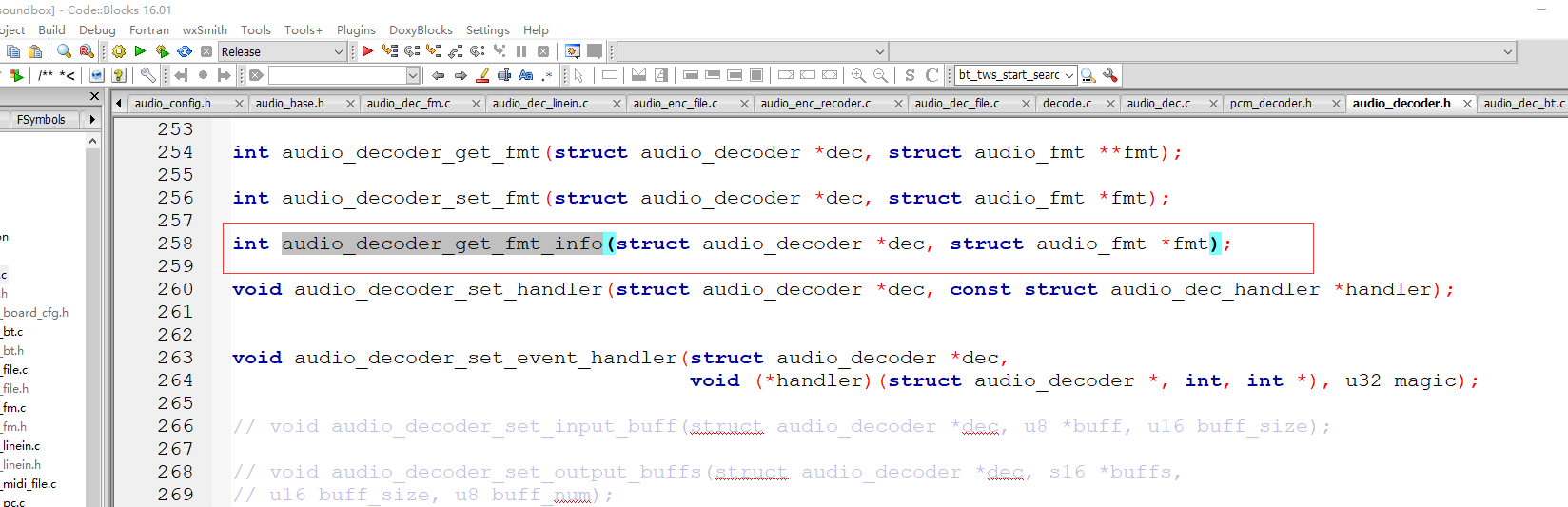Open the wxSmith menu
The image size is (1568, 507).
click(x=205, y=30)
